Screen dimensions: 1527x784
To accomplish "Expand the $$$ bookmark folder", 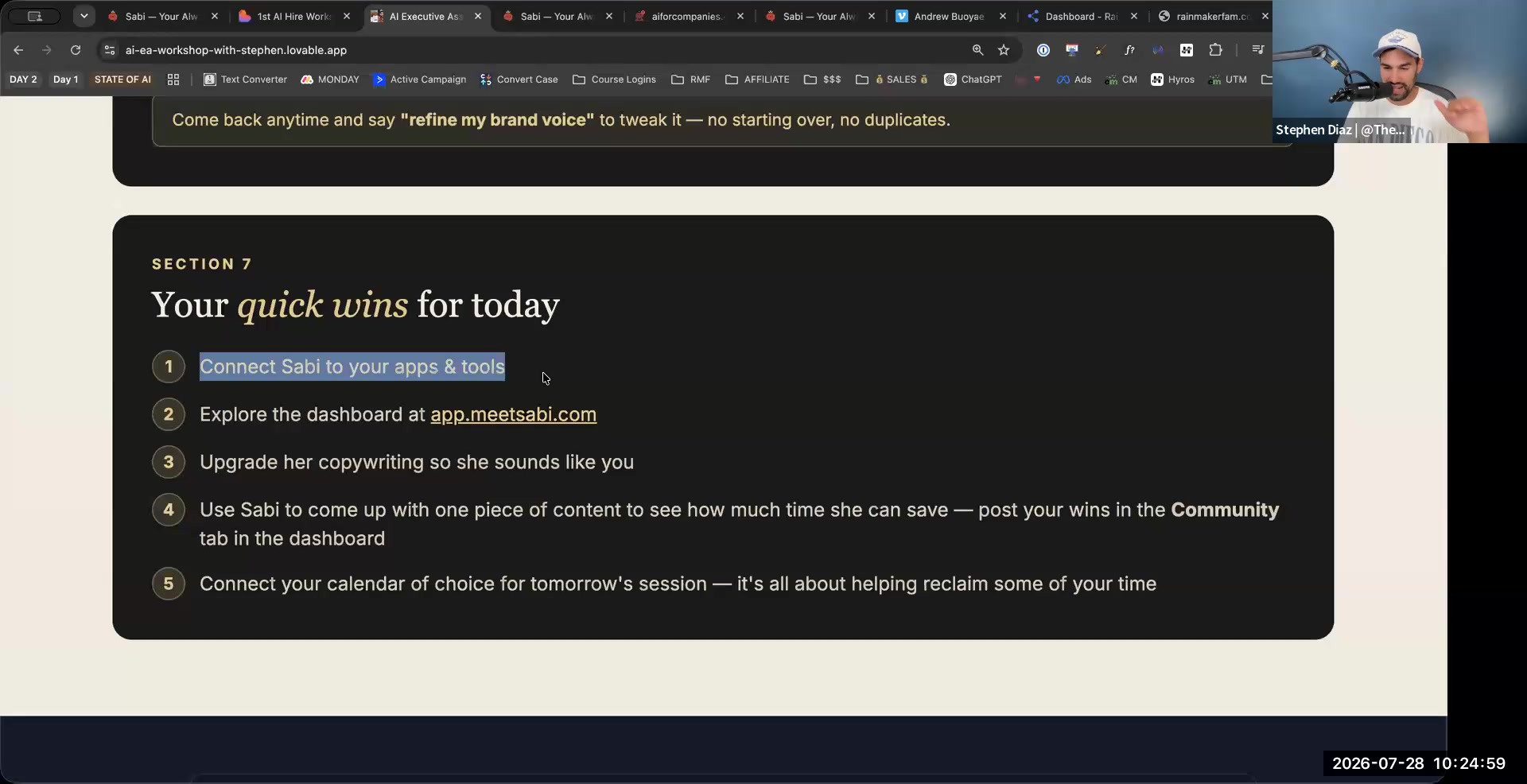I will (822, 80).
